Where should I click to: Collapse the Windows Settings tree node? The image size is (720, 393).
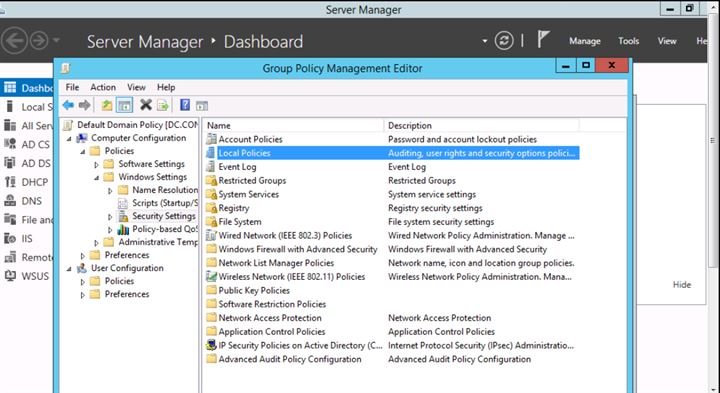click(x=96, y=177)
